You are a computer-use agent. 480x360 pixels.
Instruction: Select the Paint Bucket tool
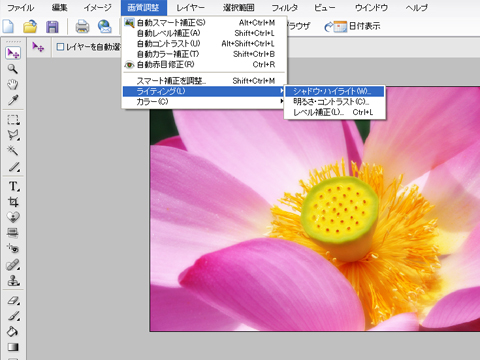coord(13,331)
